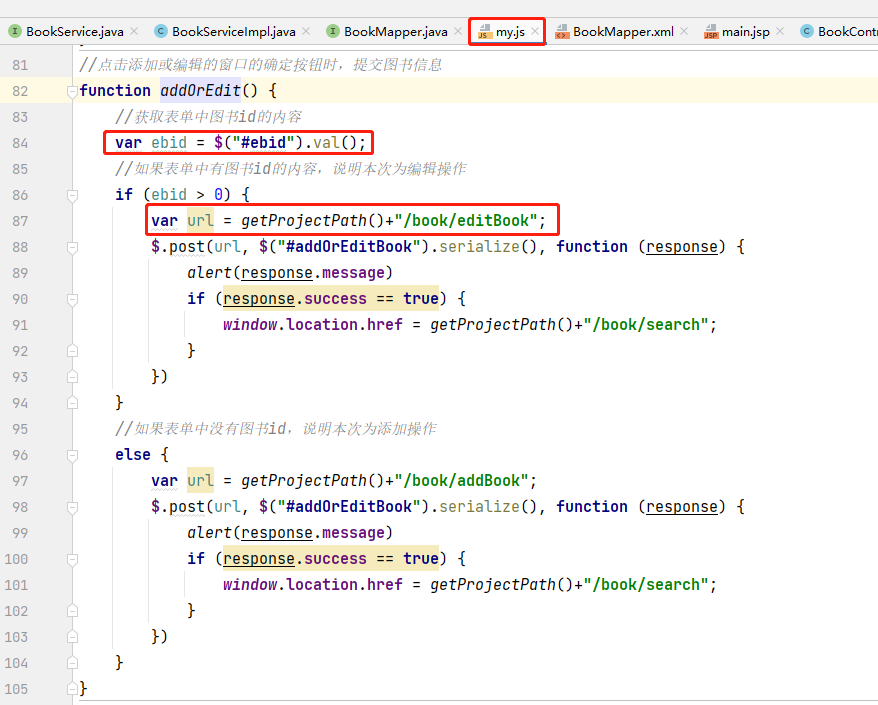878x705 pixels.
Task: Click response.success on line 100
Action: tap(295, 558)
